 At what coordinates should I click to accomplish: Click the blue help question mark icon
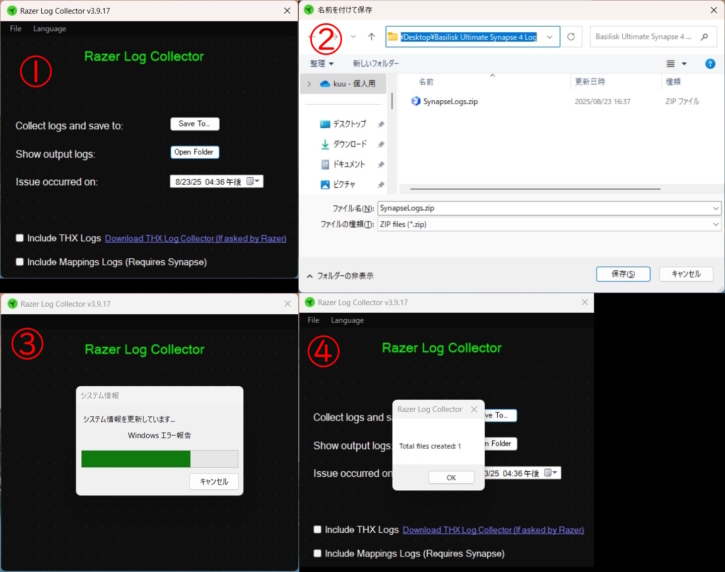point(710,63)
